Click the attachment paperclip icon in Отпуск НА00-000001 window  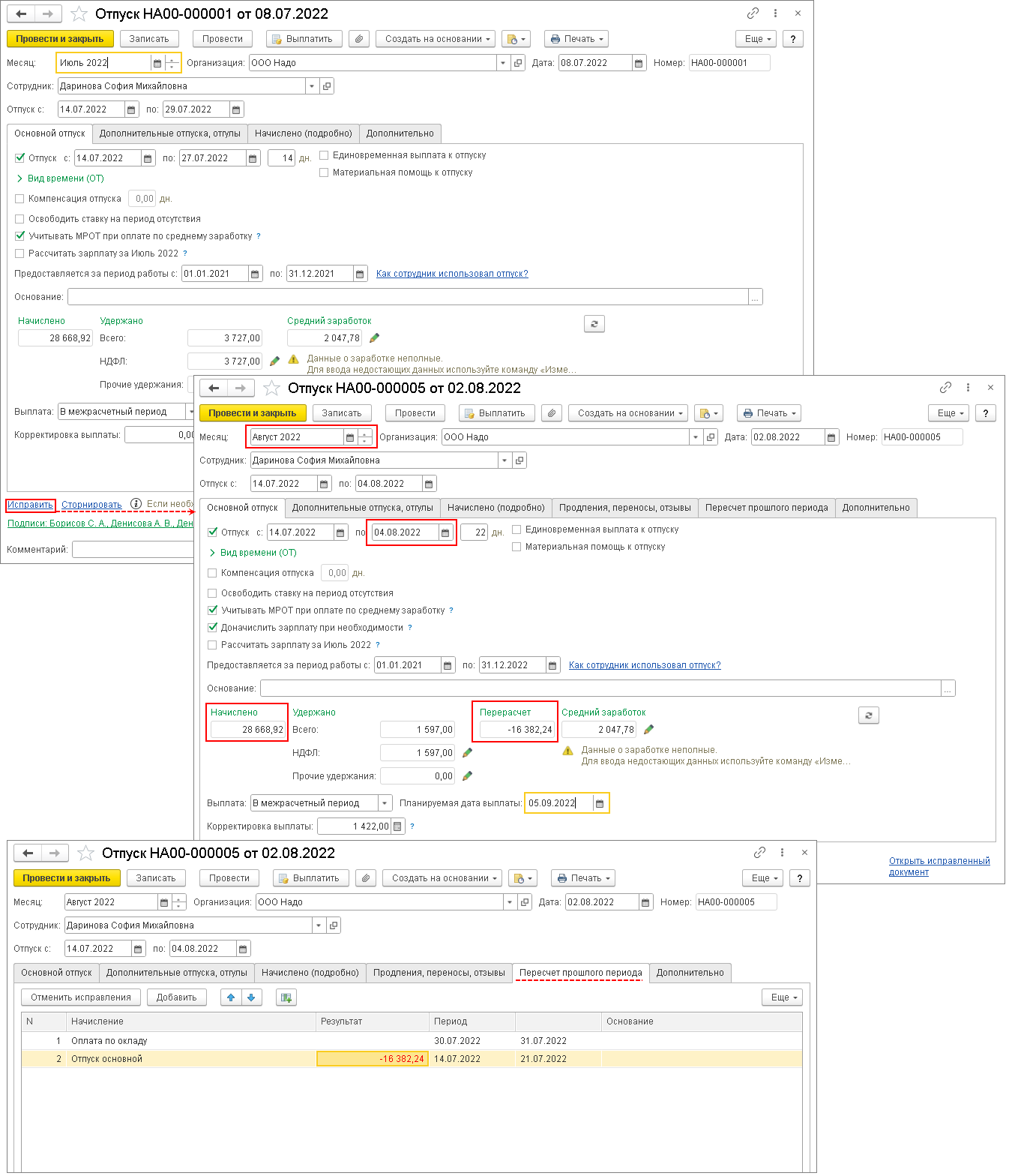click(x=360, y=39)
